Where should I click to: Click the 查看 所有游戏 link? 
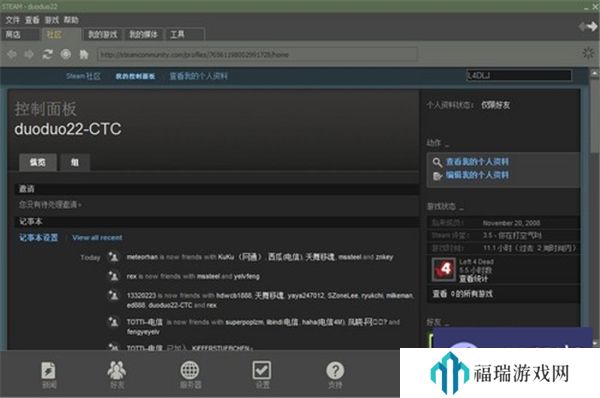point(463,294)
